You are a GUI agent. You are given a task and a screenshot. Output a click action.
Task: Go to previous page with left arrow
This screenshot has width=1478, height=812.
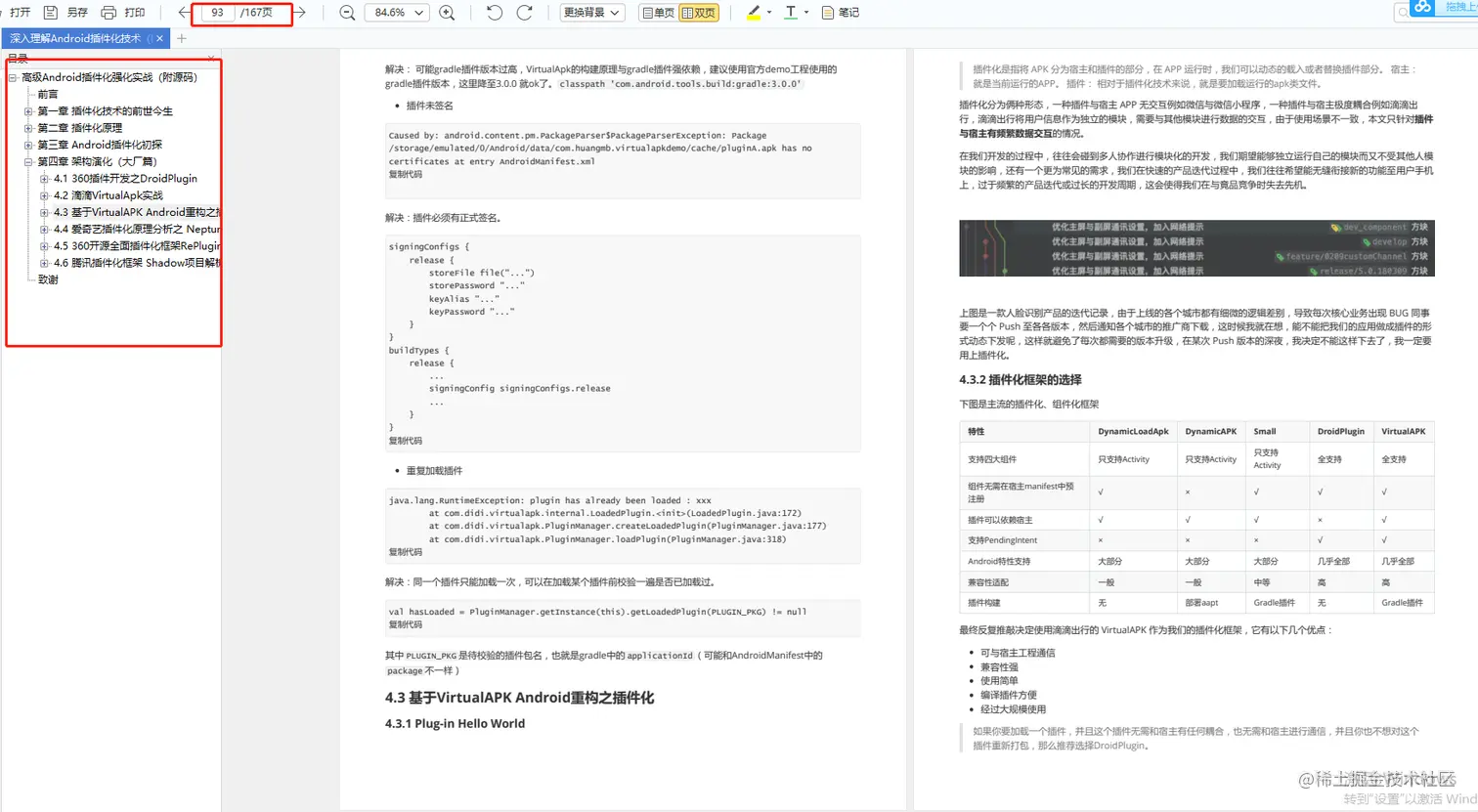[184, 13]
